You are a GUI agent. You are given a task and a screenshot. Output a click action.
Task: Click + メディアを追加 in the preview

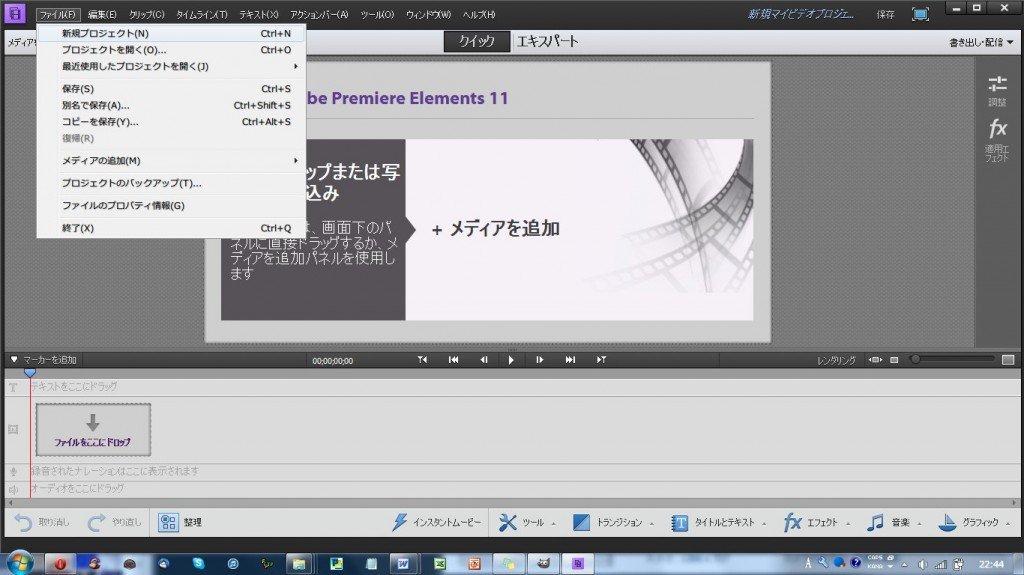[x=496, y=229]
